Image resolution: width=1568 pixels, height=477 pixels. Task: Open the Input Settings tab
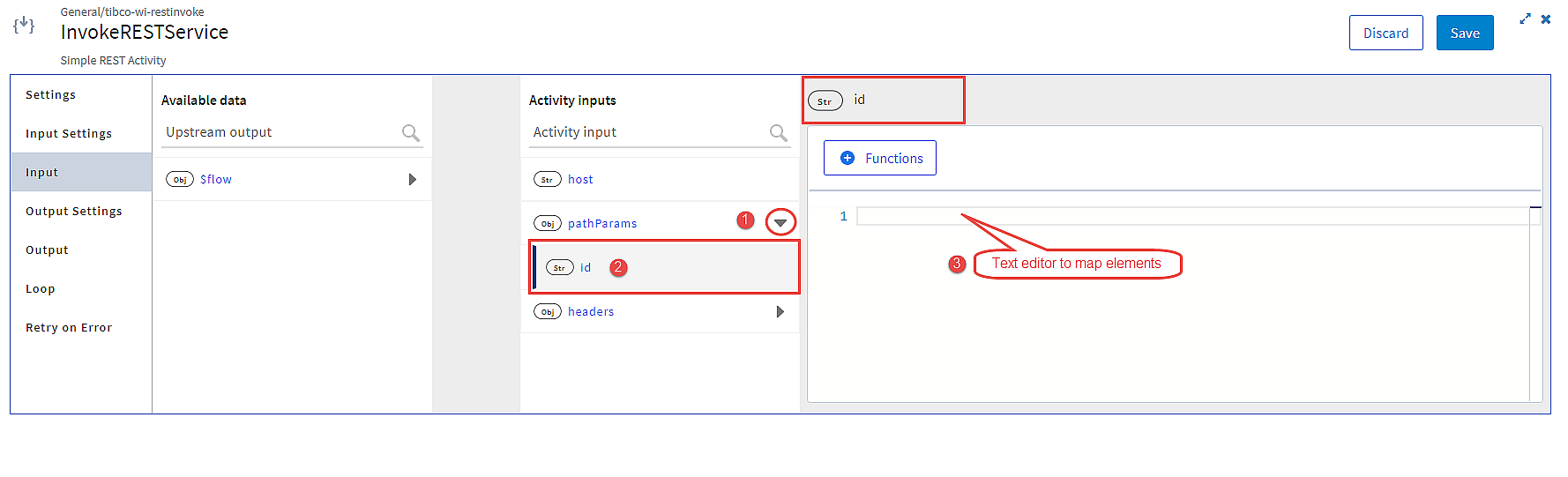(x=69, y=133)
